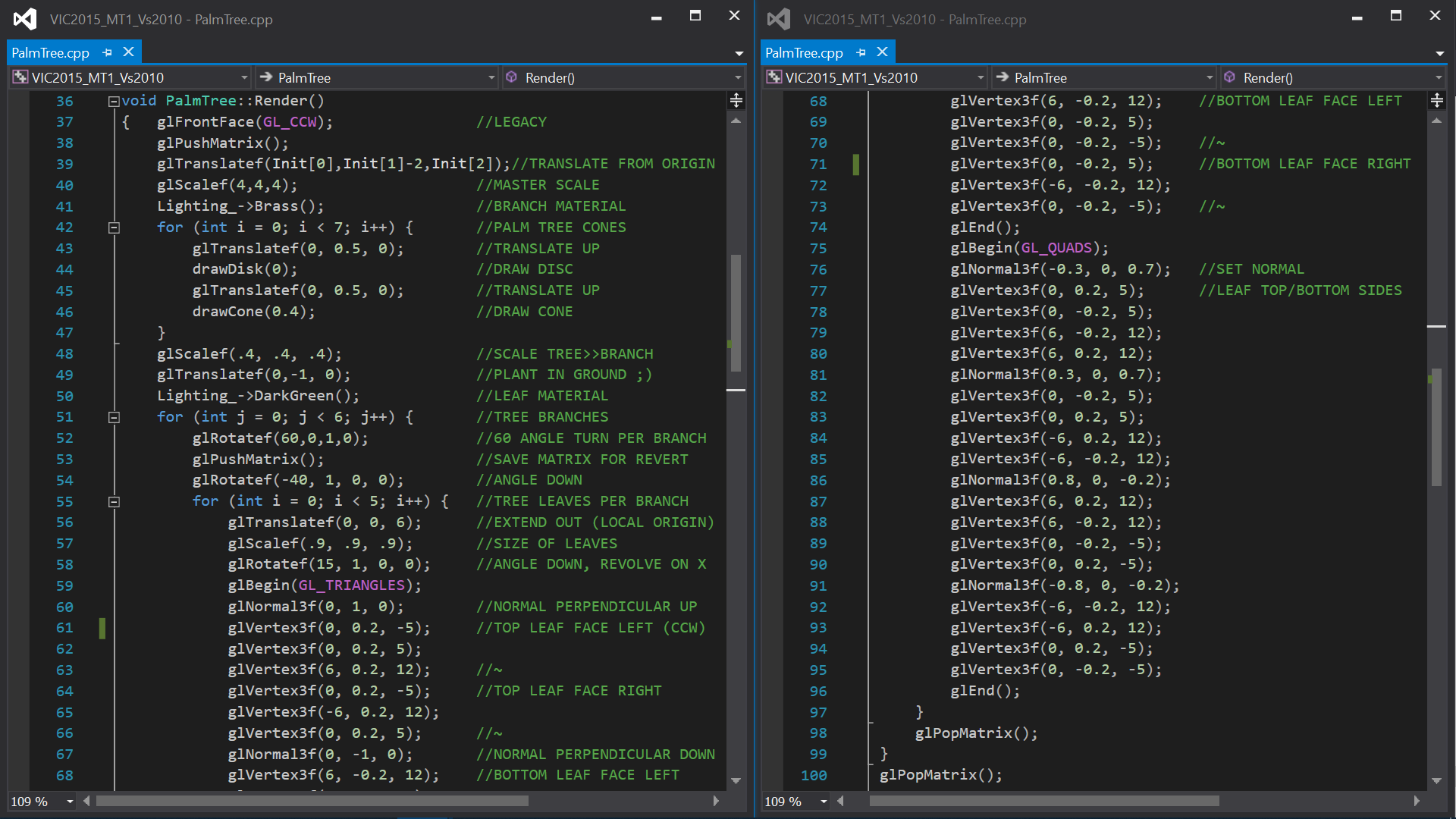Click scroll down arrow in left editor

pyautogui.click(x=736, y=780)
